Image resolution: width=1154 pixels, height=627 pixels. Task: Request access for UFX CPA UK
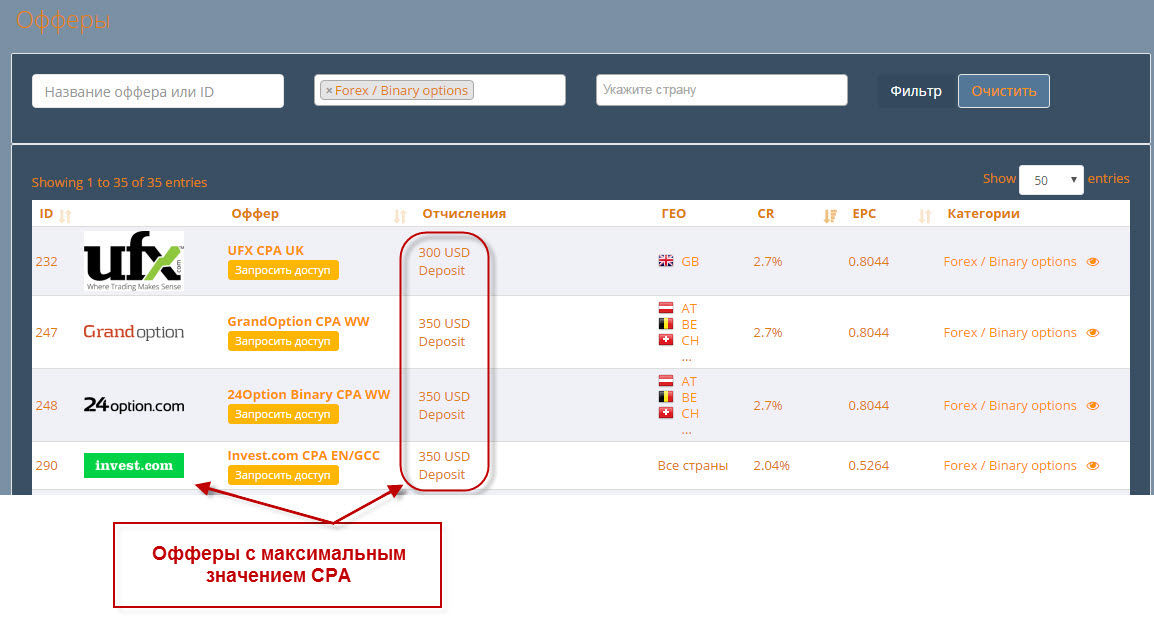283,270
